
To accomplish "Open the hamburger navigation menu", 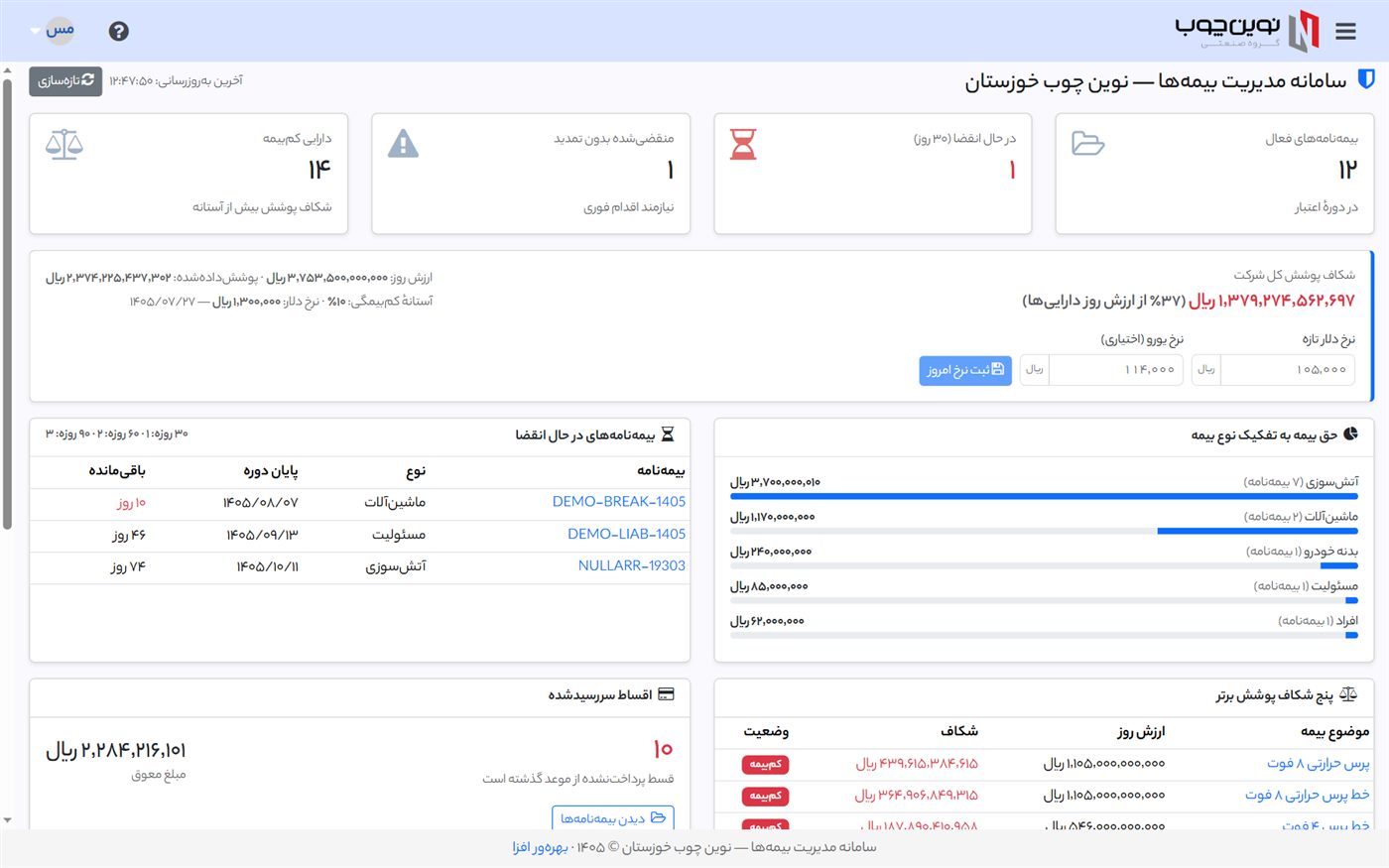I will (1345, 32).
